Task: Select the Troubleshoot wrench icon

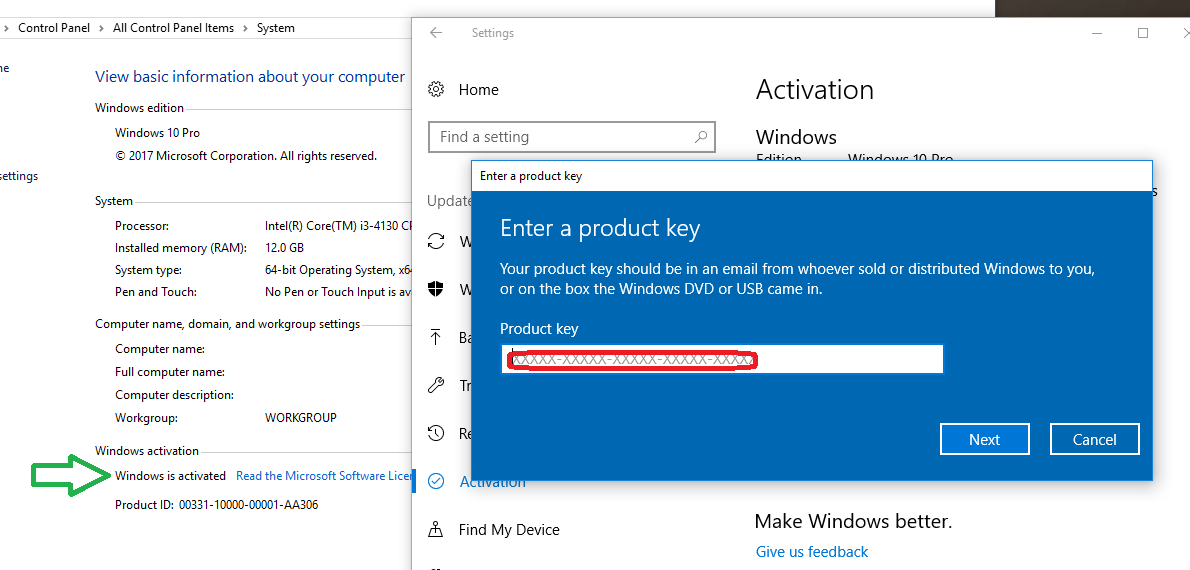Action: [x=436, y=385]
